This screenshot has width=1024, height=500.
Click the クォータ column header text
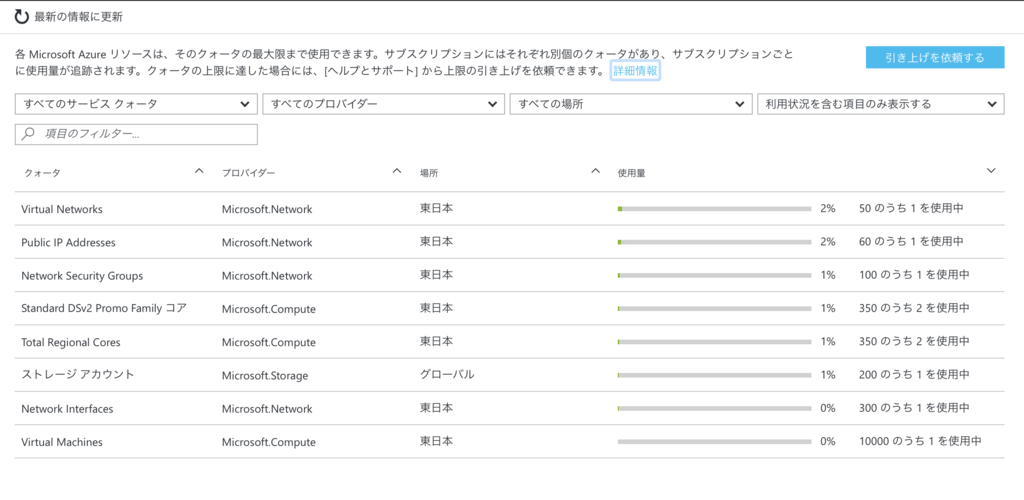(x=42, y=174)
